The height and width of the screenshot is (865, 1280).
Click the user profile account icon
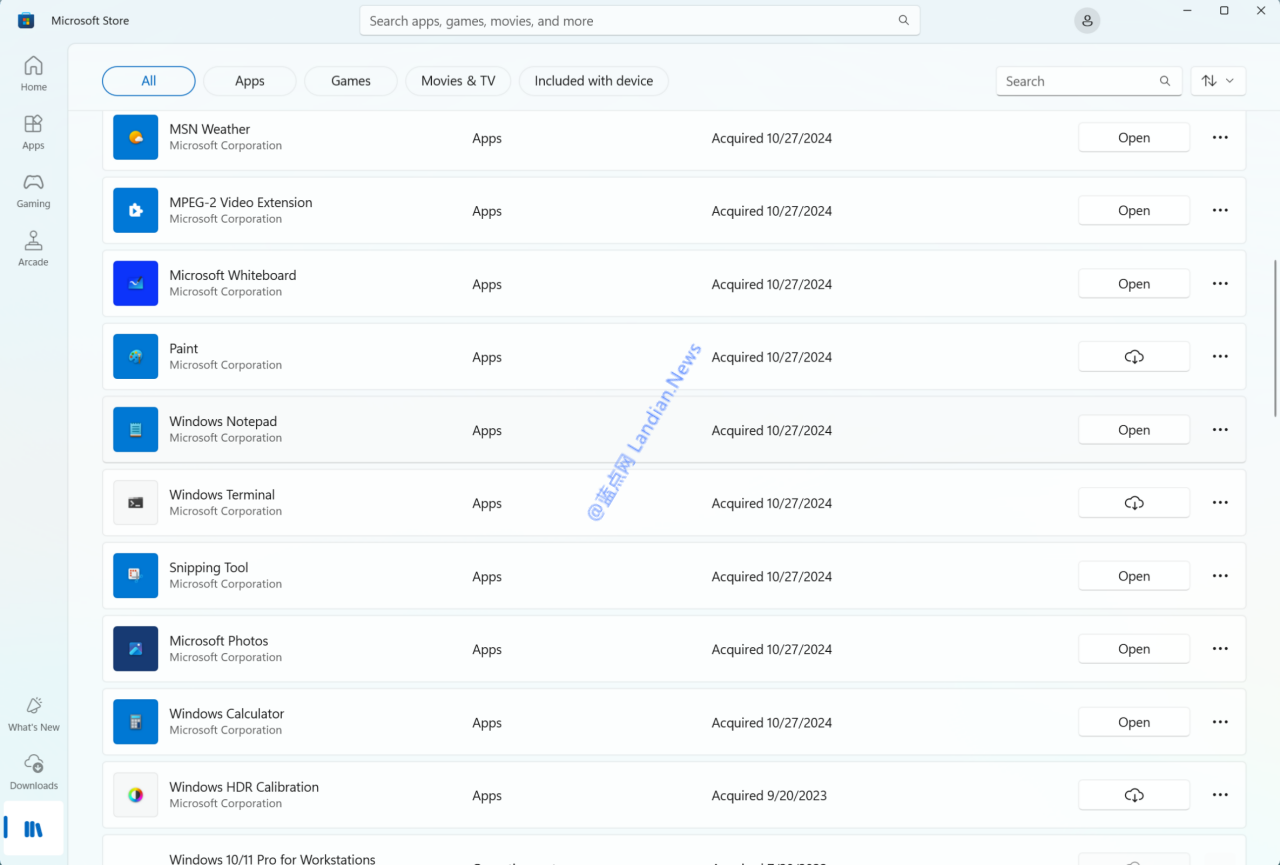(x=1087, y=21)
